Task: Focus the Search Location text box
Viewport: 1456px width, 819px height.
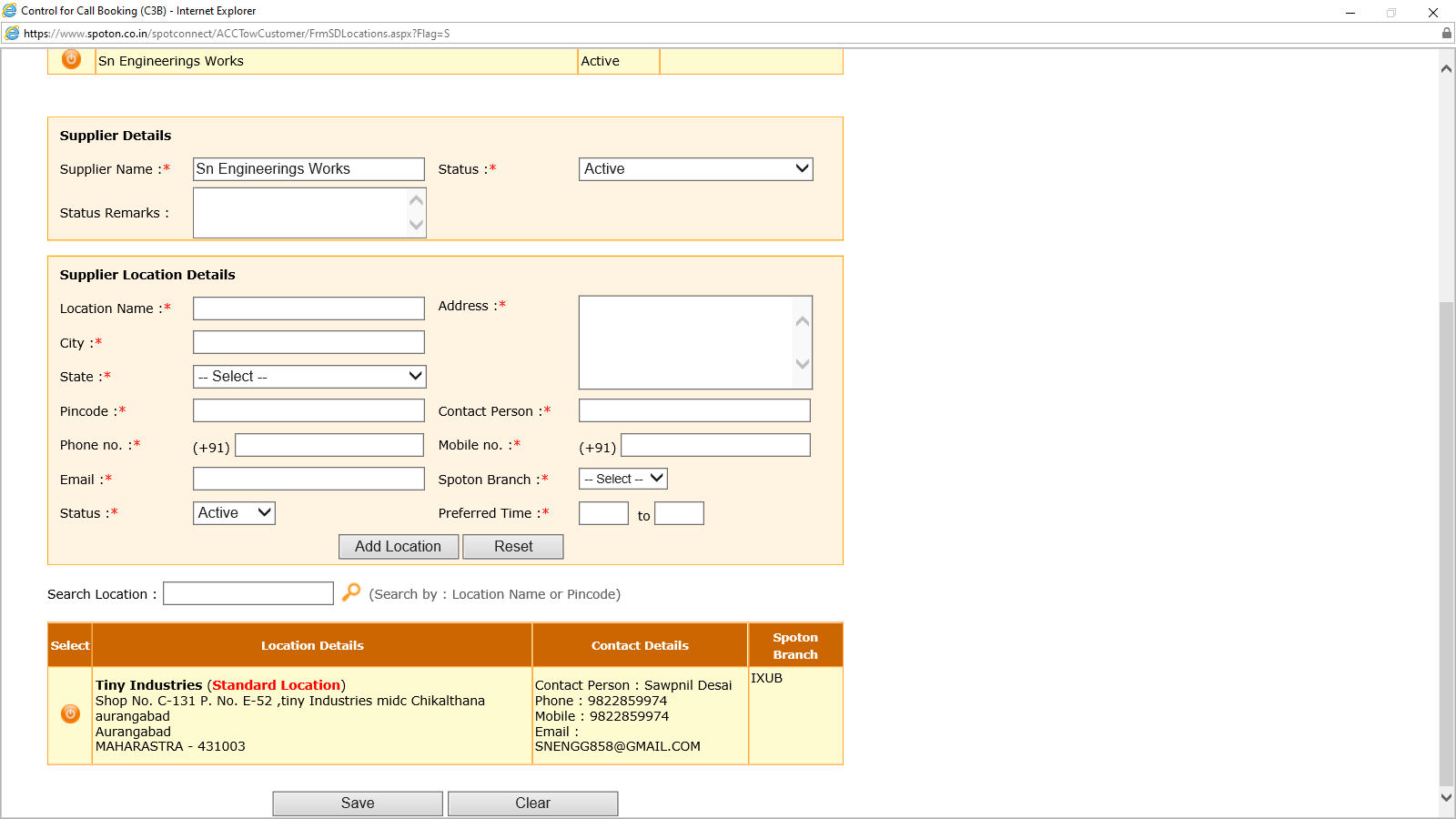Action: coord(248,593)
